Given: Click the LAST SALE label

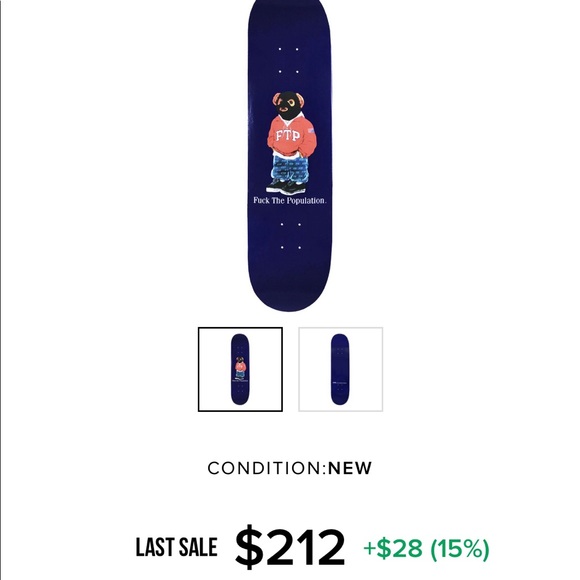Looking at the screenshot, I should [x=176, y=547].
